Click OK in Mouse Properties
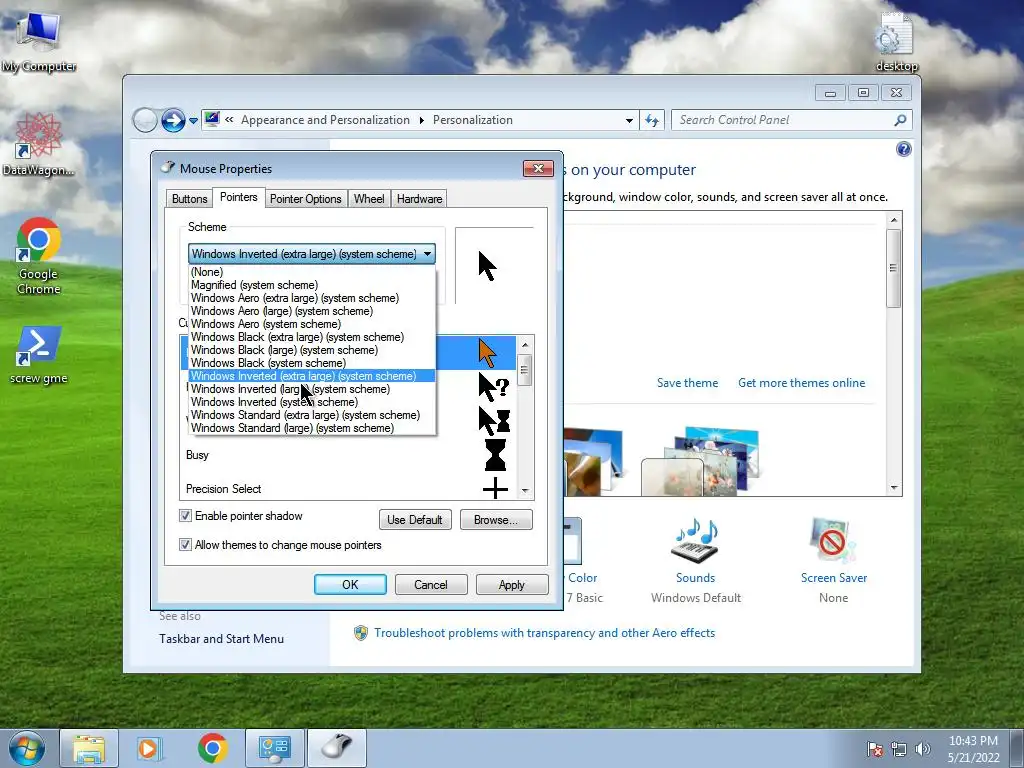This screenshot has height=768, width=1024. 350,584
